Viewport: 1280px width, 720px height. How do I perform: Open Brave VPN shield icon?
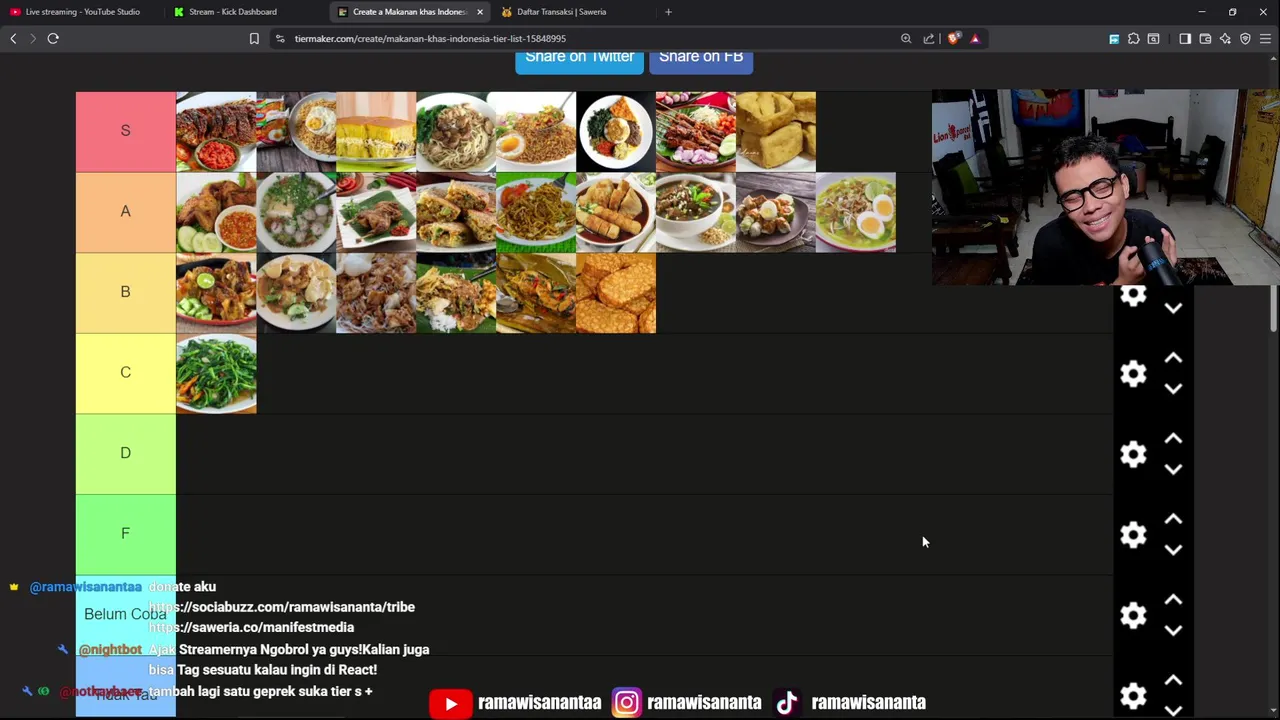1245,38
